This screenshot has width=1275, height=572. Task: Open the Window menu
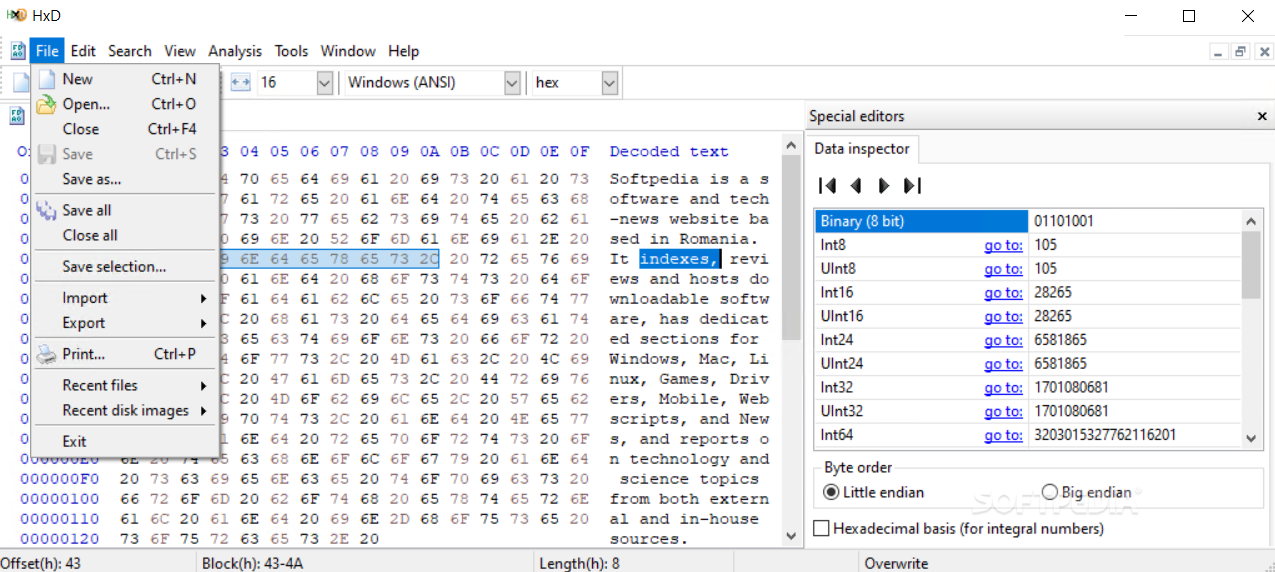(x=348, y=51)
